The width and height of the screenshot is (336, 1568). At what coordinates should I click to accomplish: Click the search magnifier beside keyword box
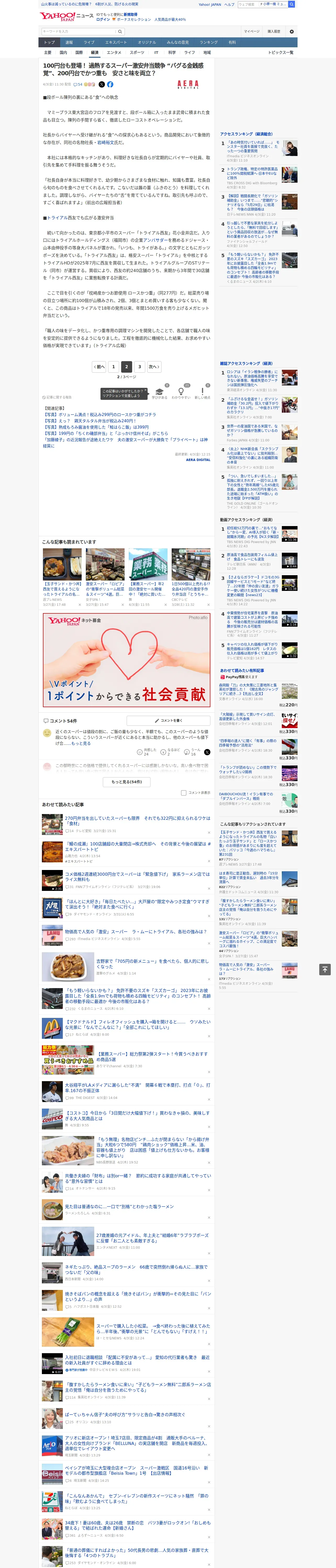[x=120, y=32]
